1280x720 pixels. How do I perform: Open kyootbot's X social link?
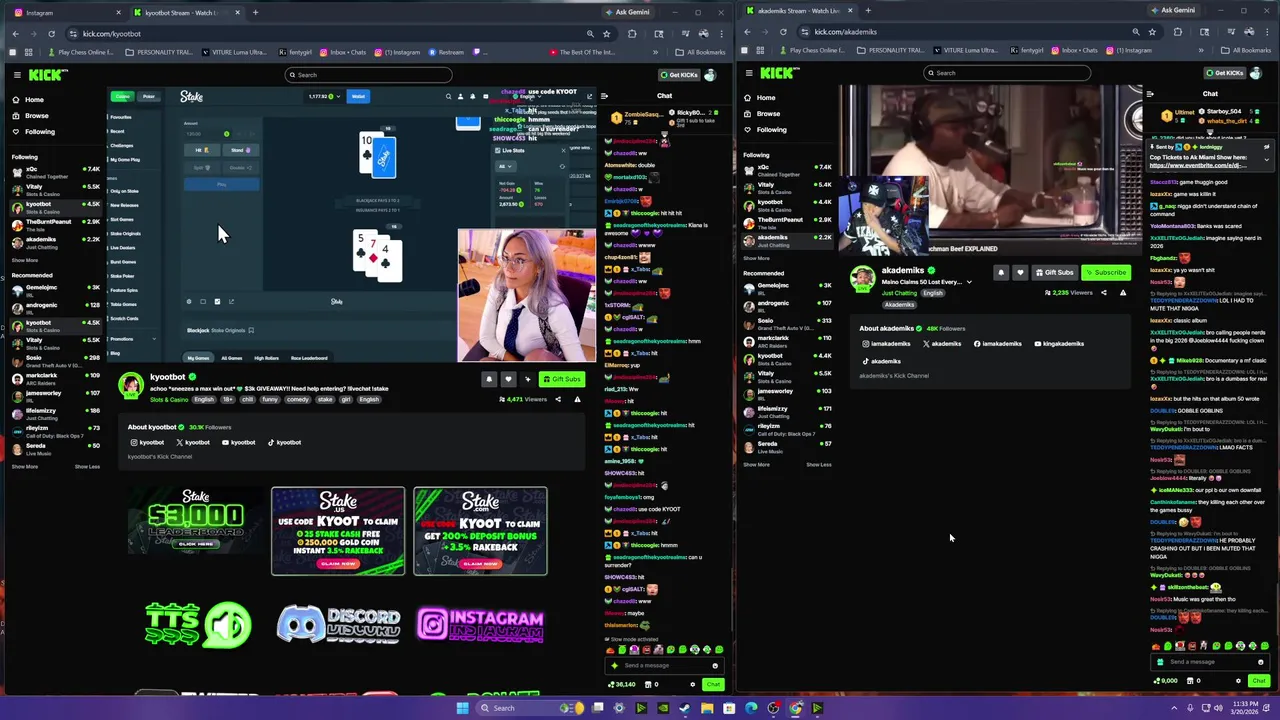[193, 442]
